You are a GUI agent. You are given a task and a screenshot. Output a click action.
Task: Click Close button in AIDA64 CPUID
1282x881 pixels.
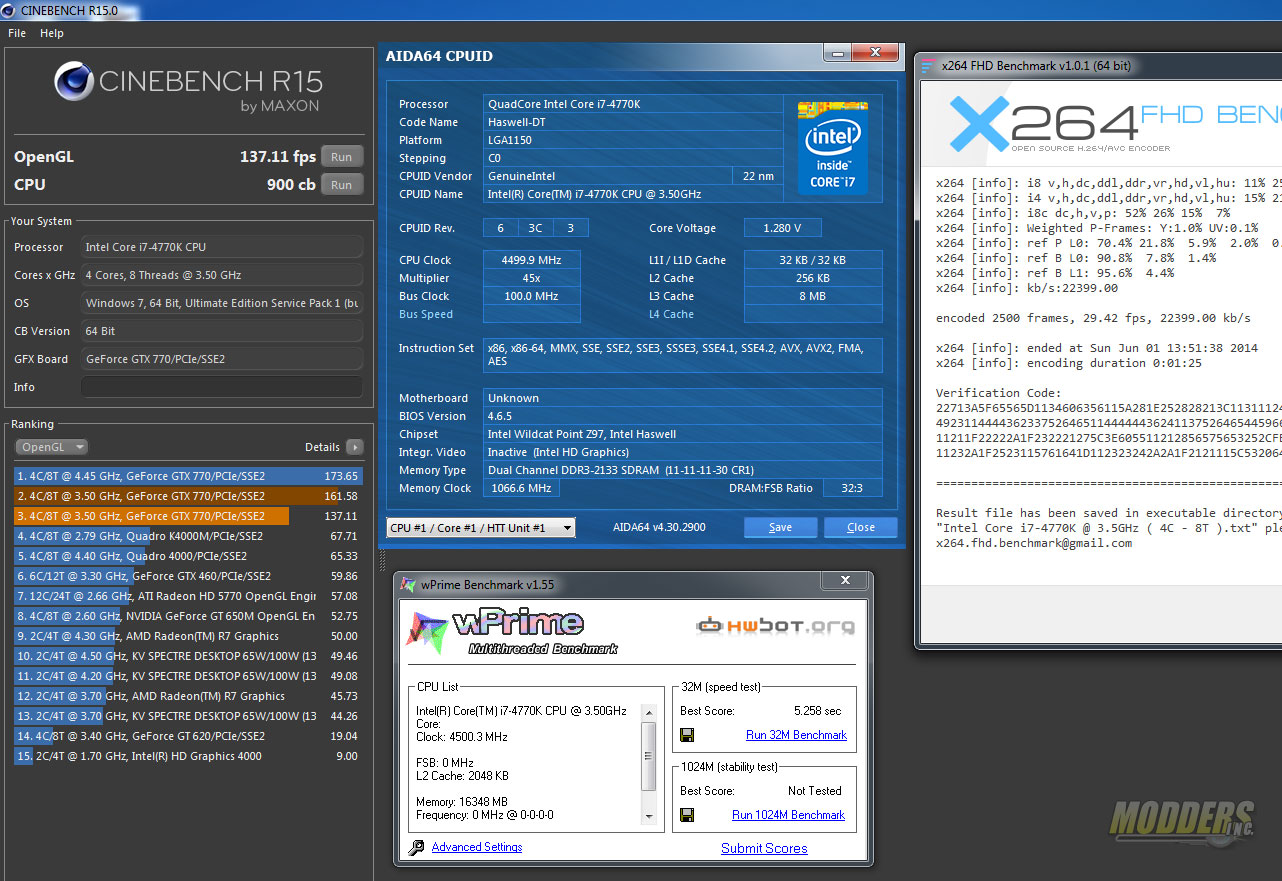860,527
